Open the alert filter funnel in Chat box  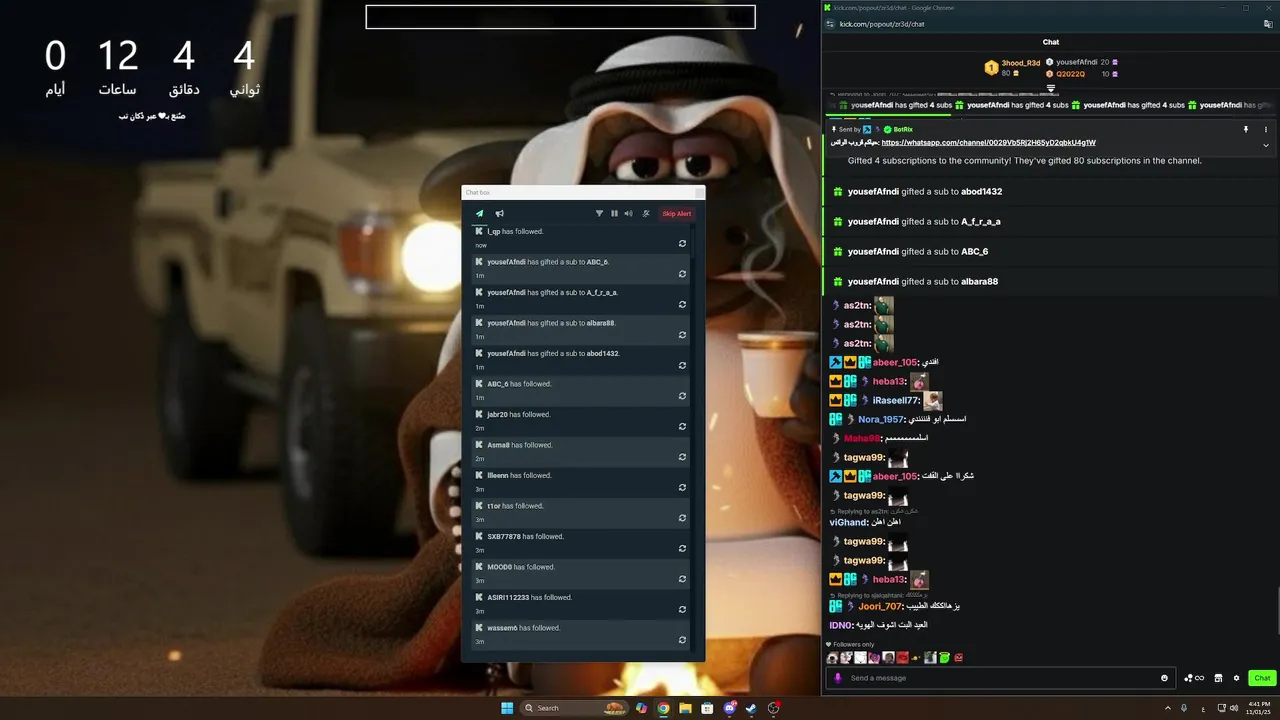[600, 213]
